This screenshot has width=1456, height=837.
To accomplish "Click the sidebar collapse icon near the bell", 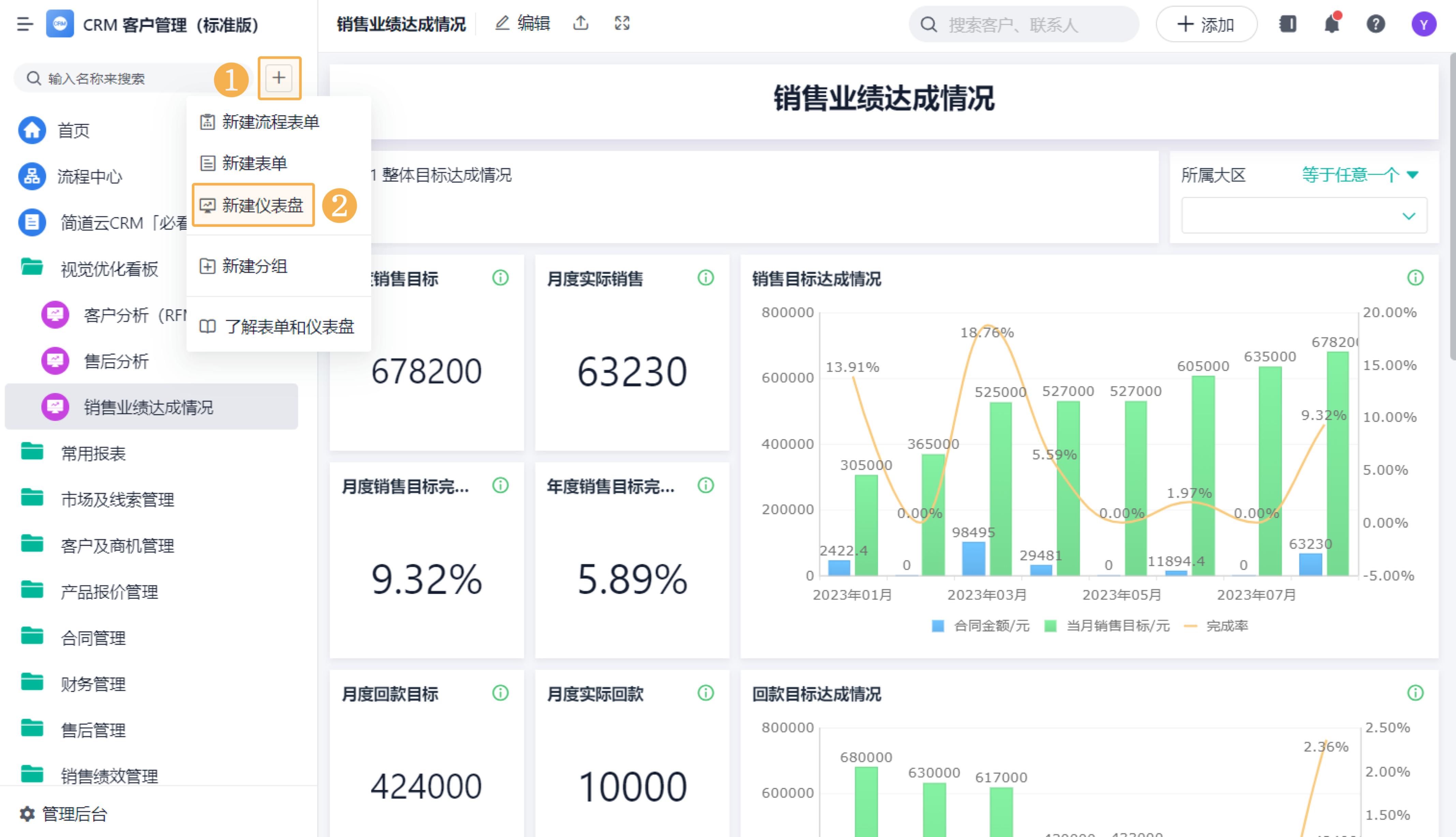I will [x=1288, y=24].
